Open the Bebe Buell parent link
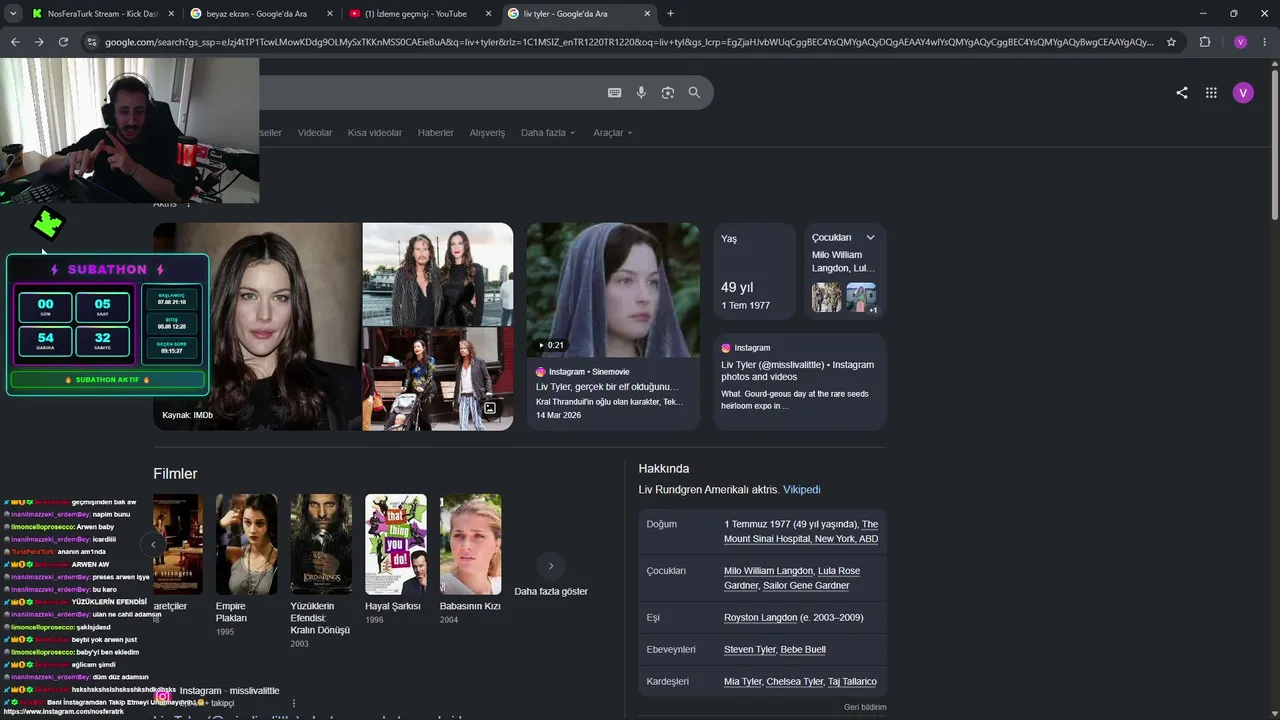The image size is (1280, 720). coord(803,650)
